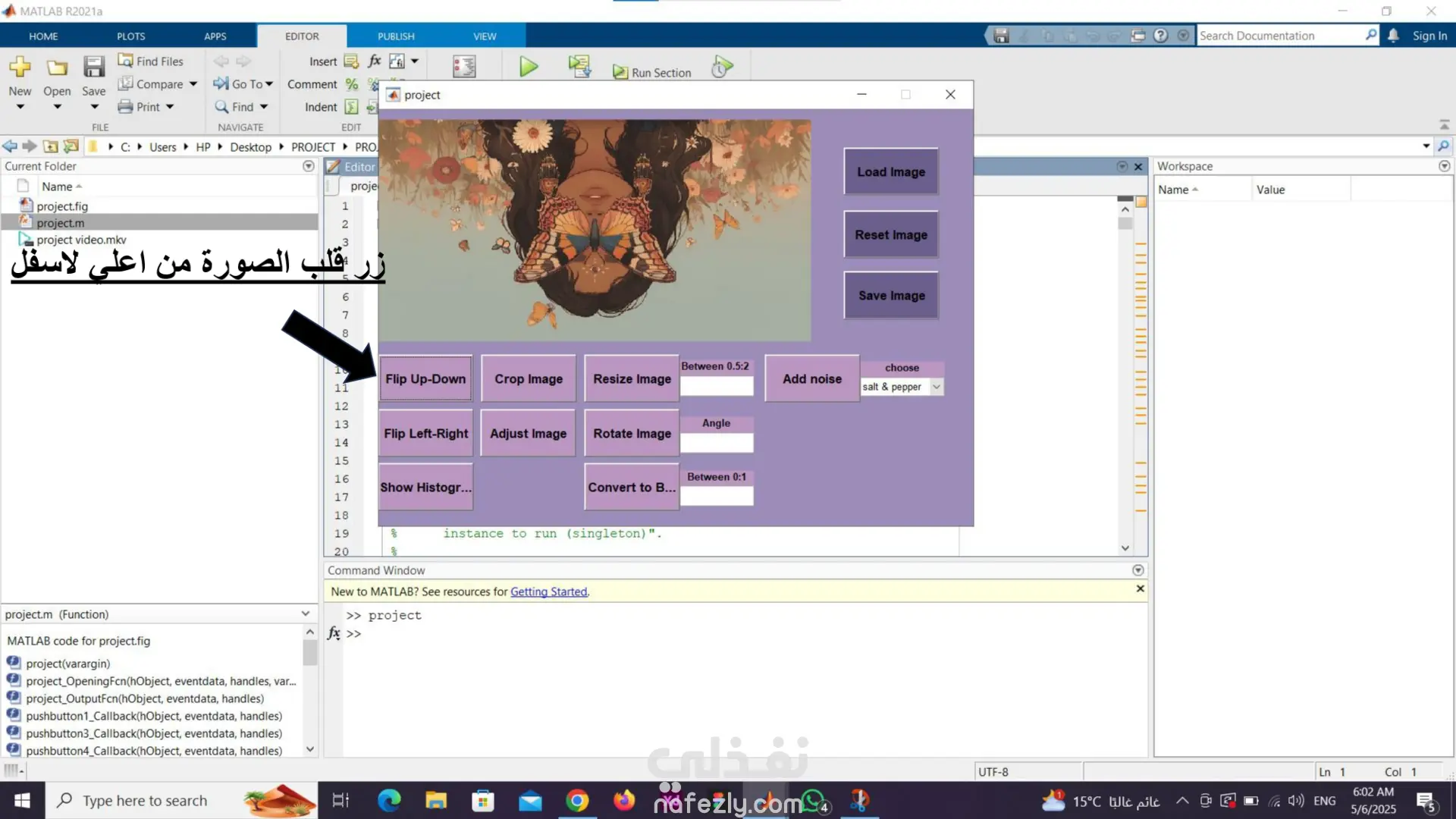The image size is (1456, 819).
Task: Click the Save floppy disk icon
Action: [94, 67]
